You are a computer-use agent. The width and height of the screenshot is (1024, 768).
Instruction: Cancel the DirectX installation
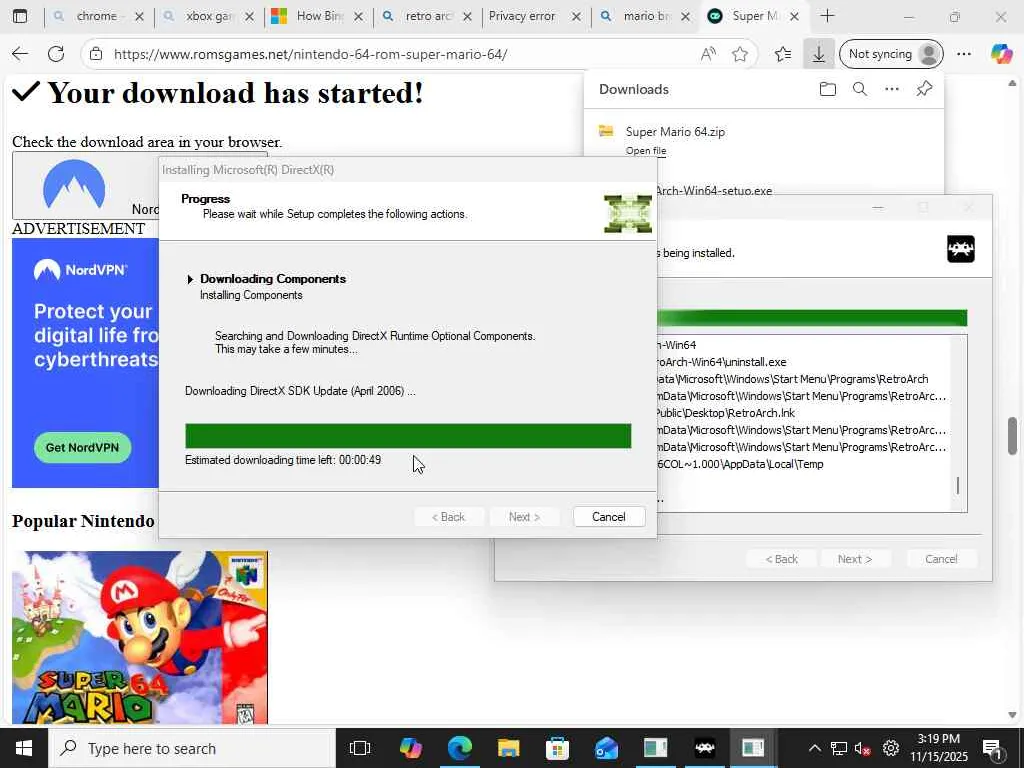click(609, 517)
